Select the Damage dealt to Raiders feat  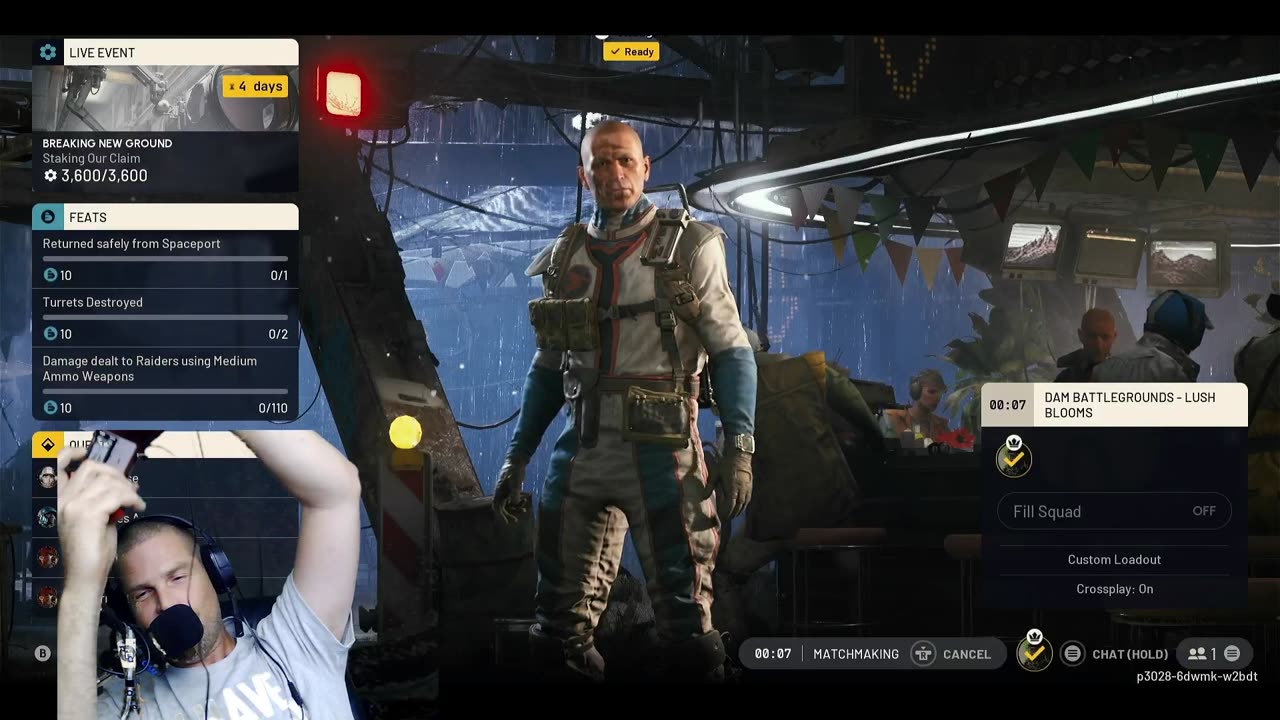click(x=165, y=384)
